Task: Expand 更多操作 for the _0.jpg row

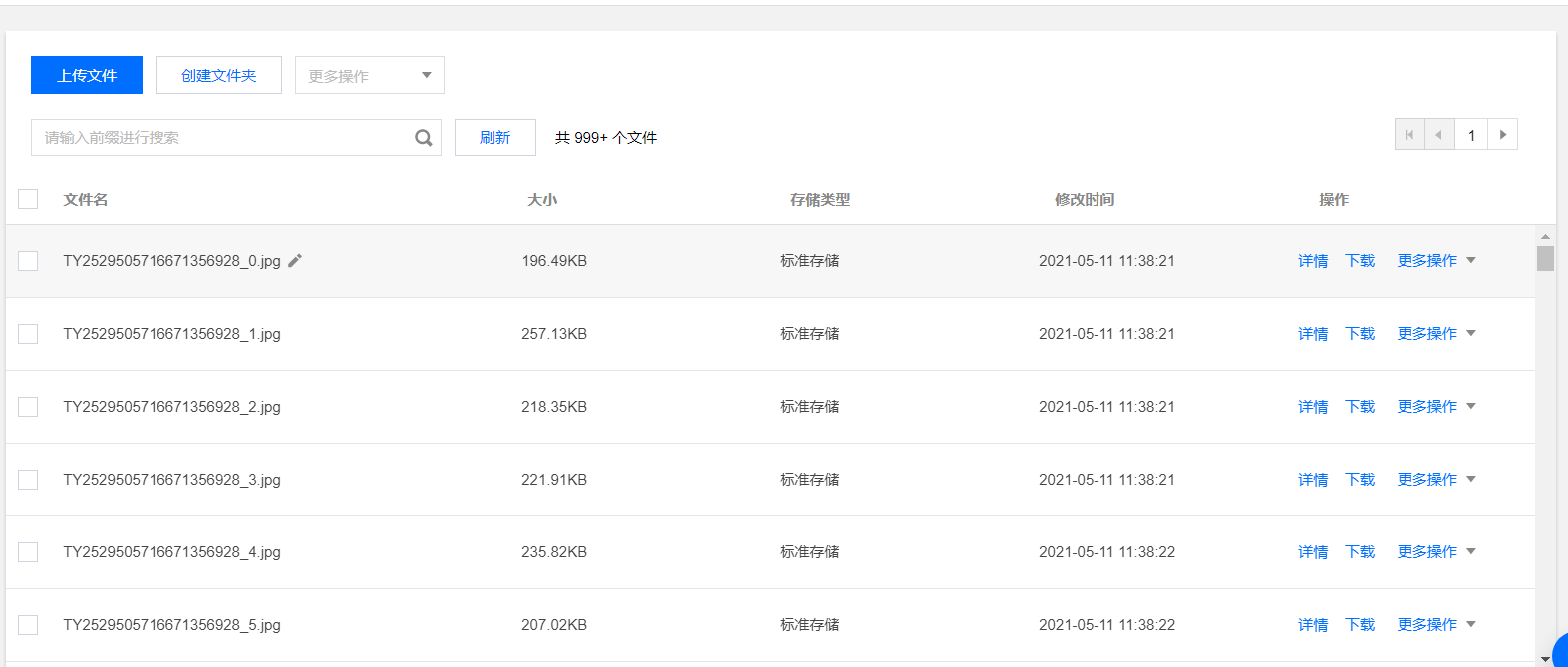Action: coord(1436,261)
